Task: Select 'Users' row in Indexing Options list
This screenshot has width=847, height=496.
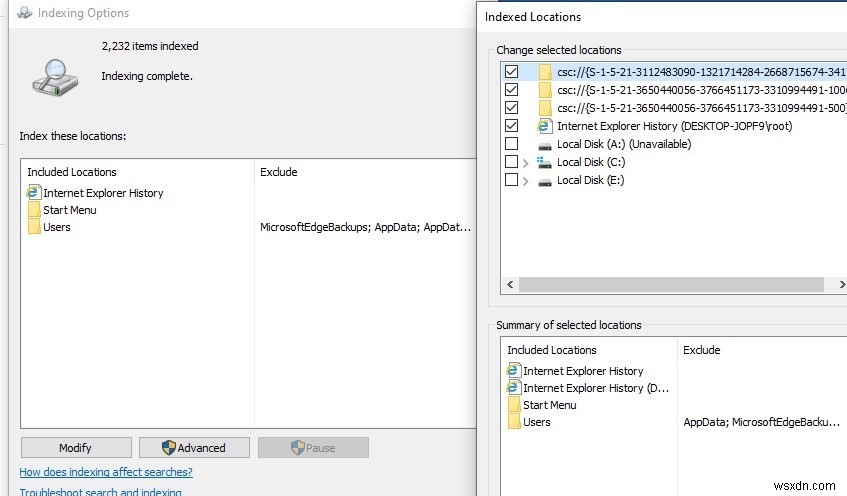Action: 57,227
